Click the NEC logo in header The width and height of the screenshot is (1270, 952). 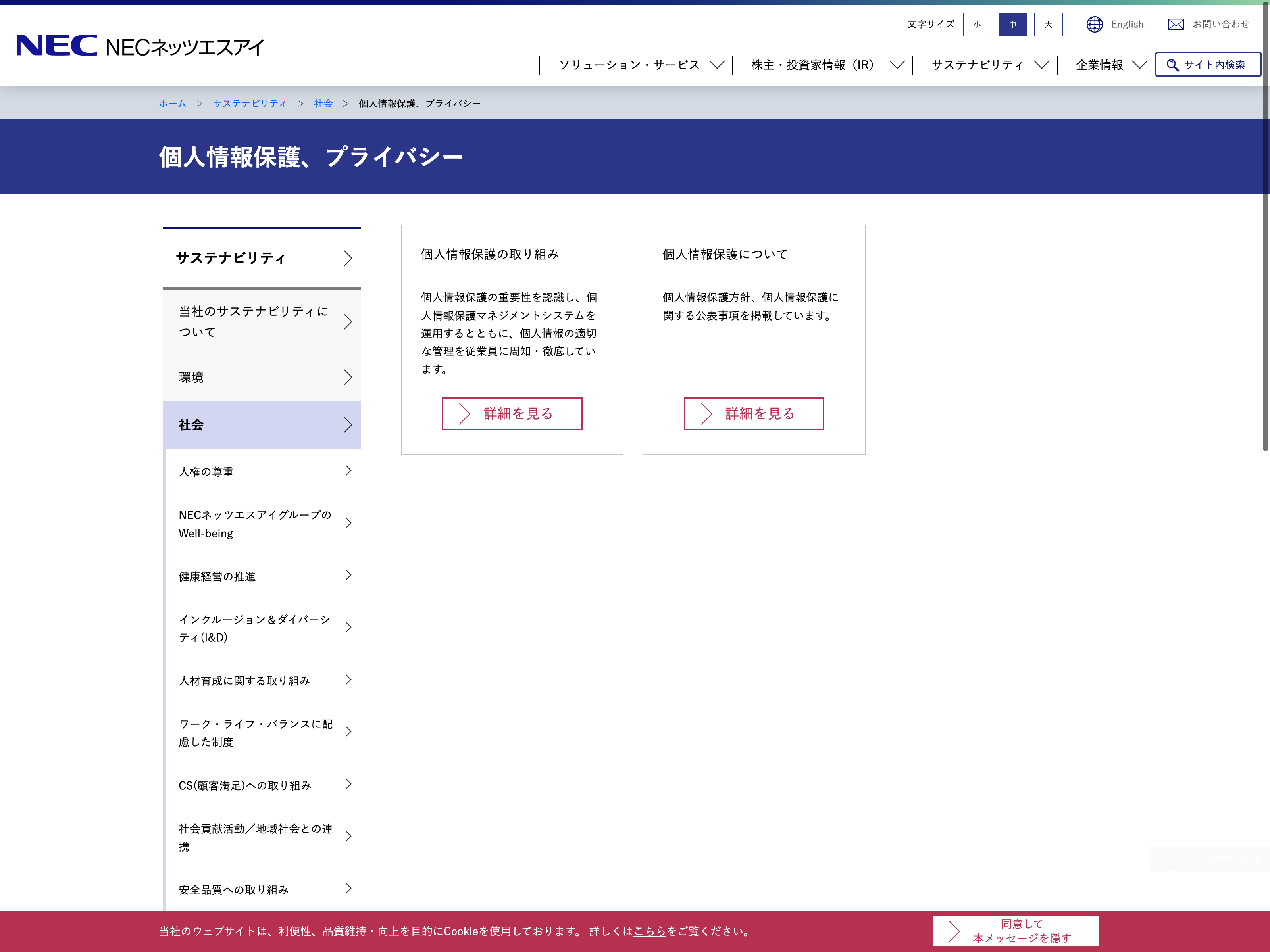point(56,45)
